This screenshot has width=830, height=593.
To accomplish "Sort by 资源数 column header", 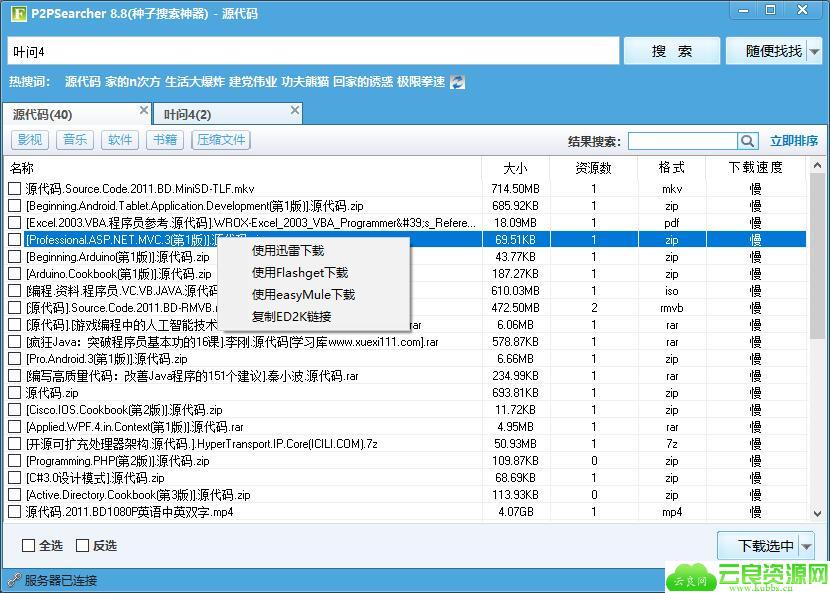I will tap(594, 168).
